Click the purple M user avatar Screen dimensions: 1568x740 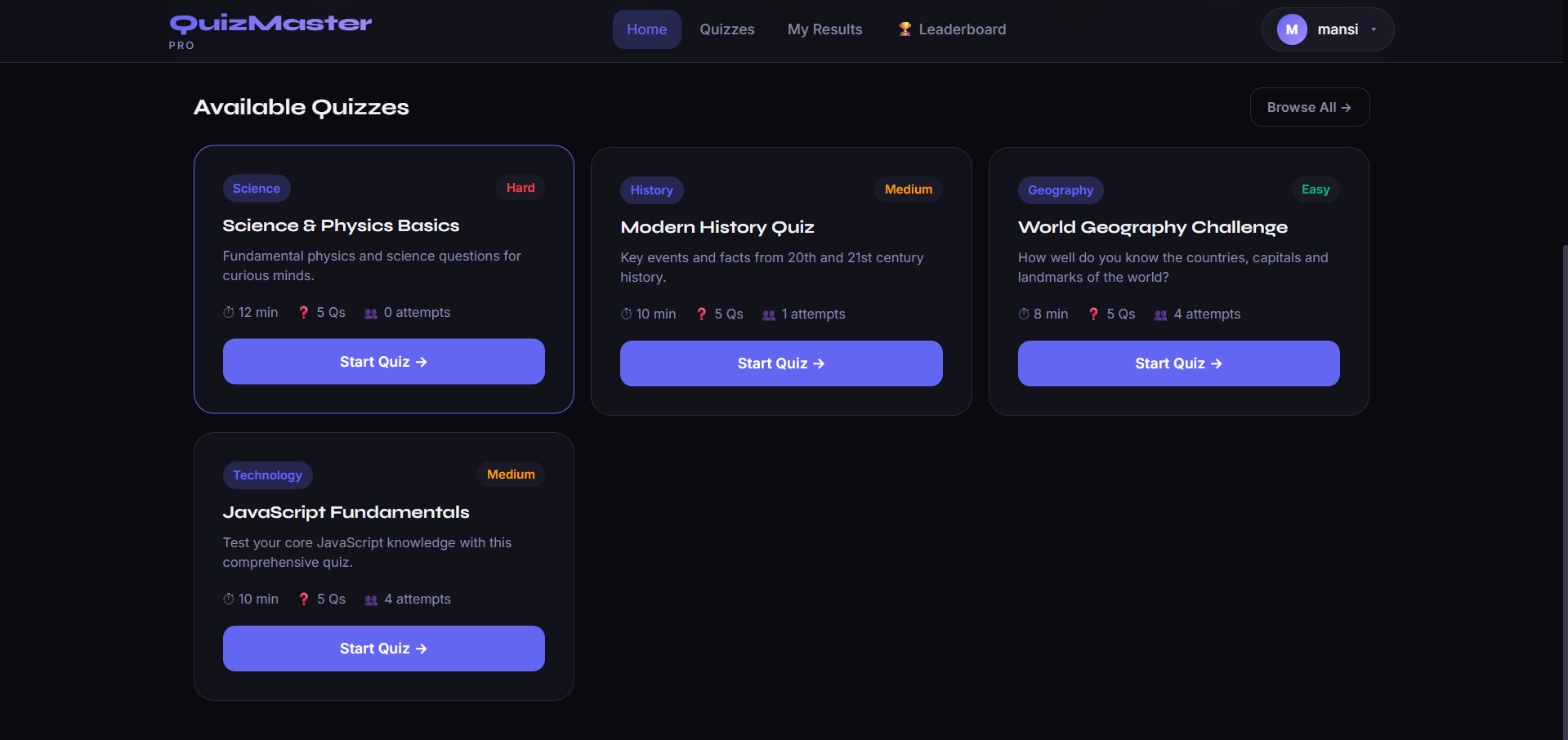pos(1292,29)
